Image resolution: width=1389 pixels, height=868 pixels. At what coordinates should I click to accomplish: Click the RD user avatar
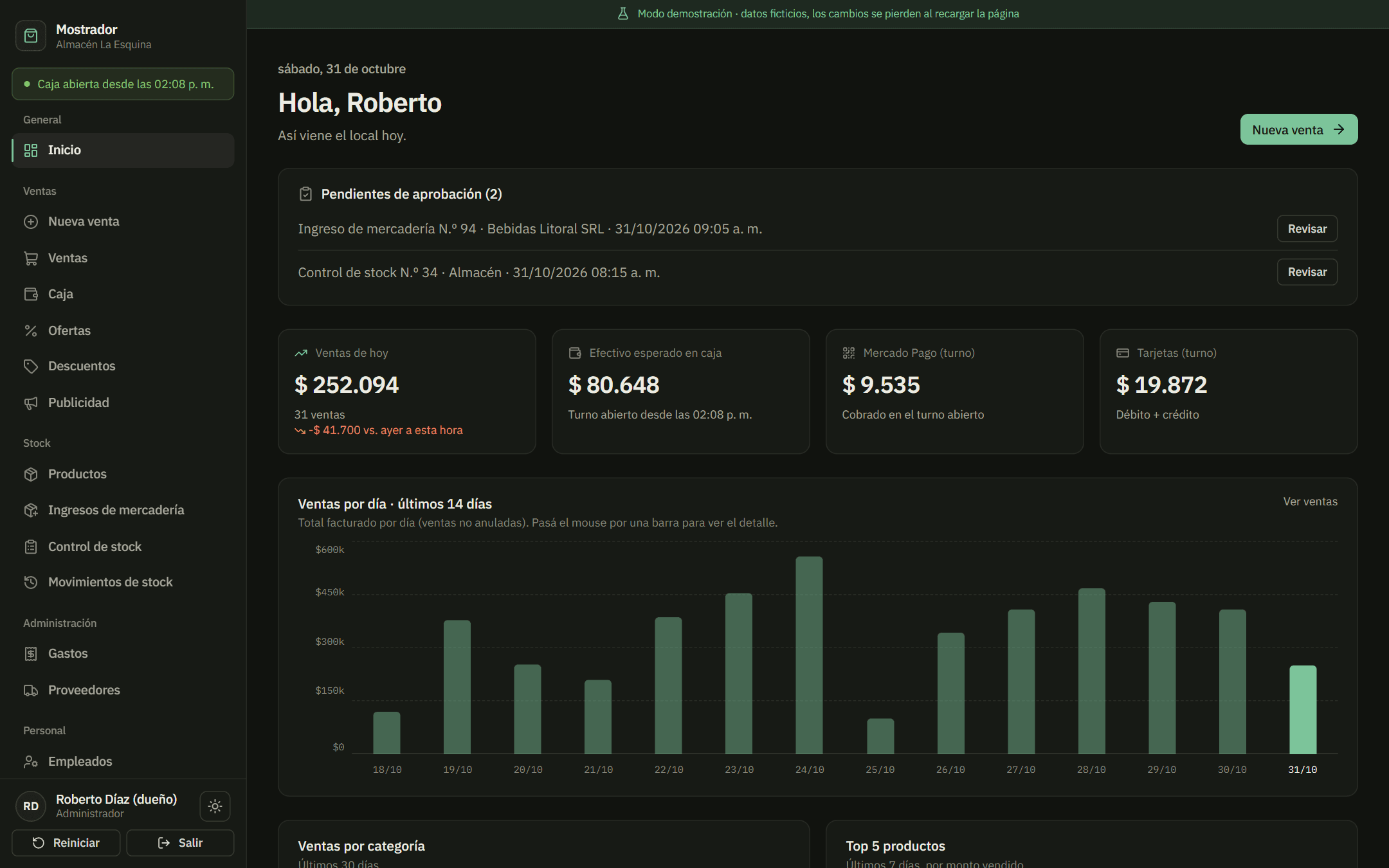coord(31,806)
